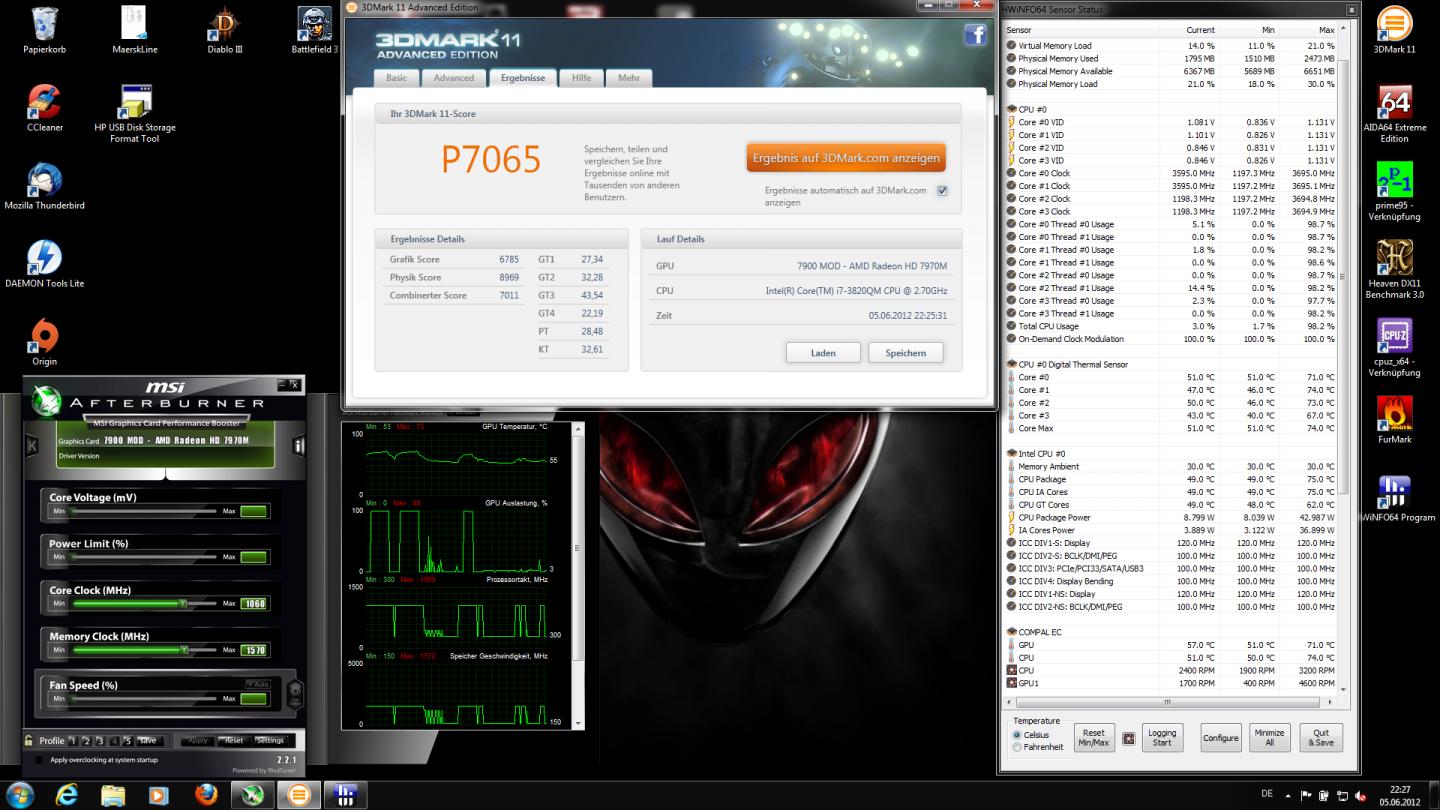
Task: Open Windows Explorer from the taskbar
Action: tap(114, 795)
